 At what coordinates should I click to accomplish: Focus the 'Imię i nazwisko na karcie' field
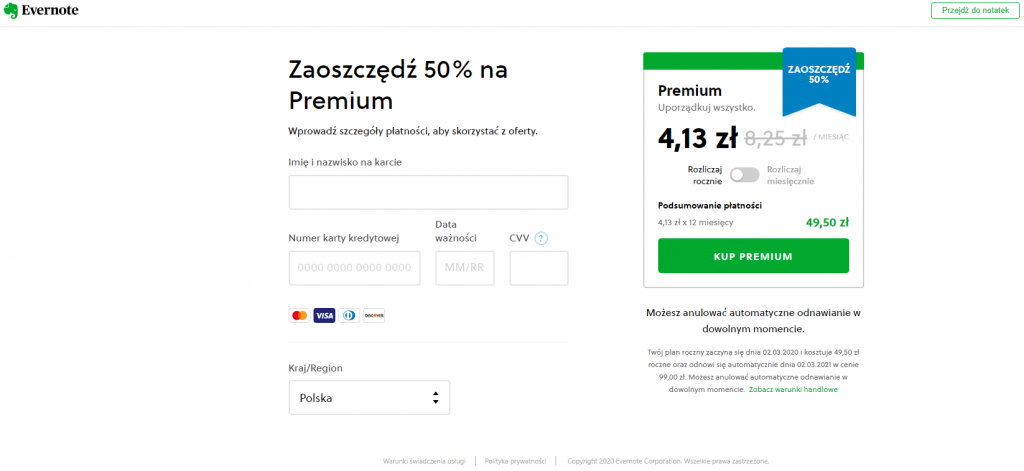pyautogui.click(x=428, y=192)
